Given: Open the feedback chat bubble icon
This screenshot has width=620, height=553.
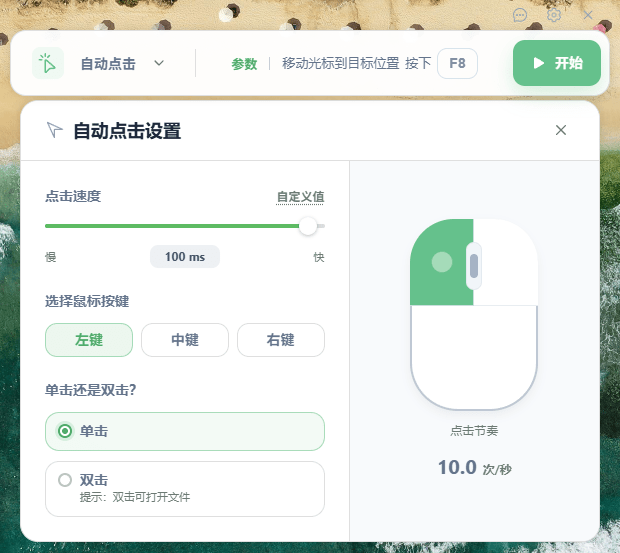Looking at the screenshot, I should [x=520, y=15].
